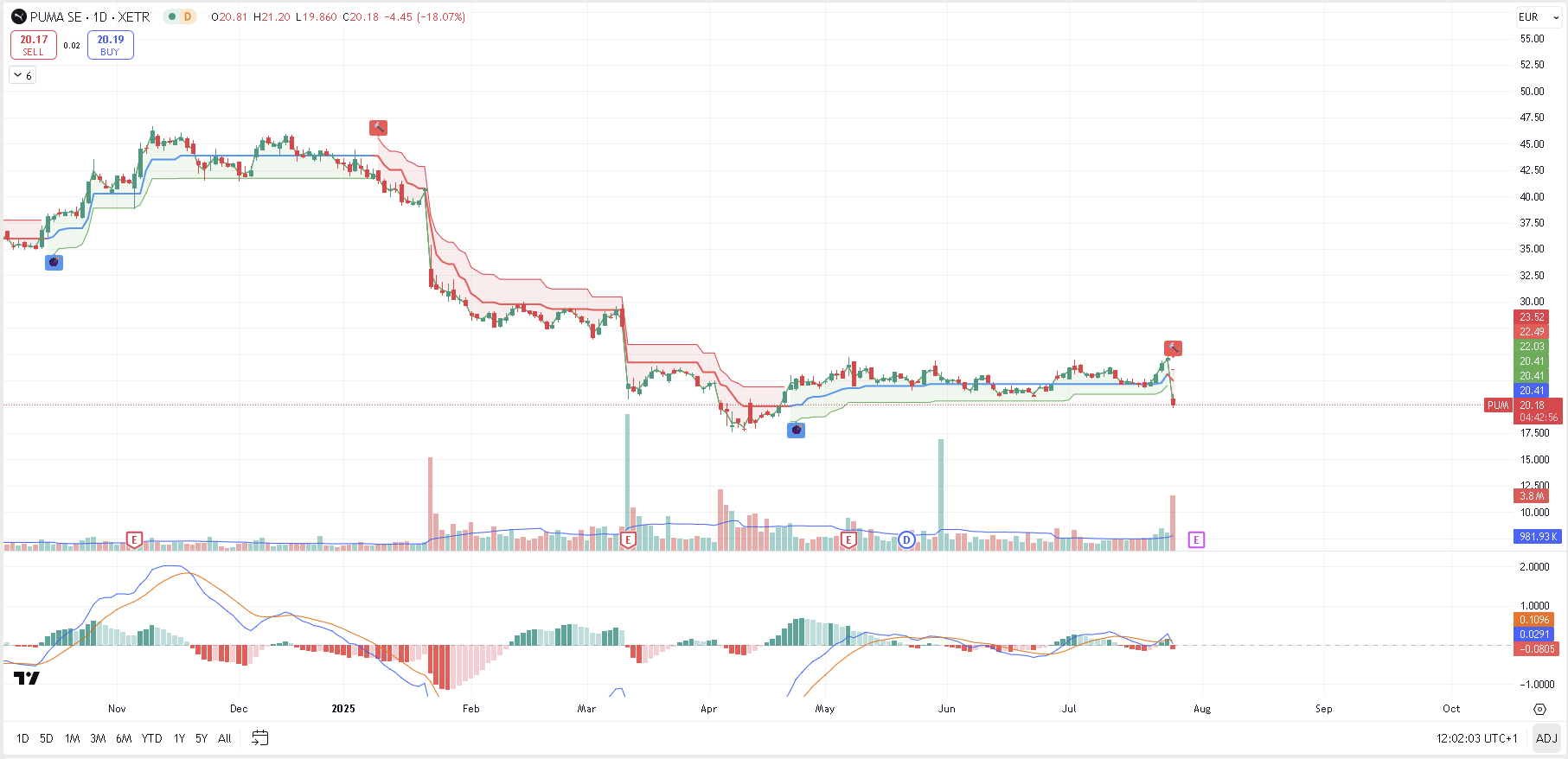Select the 1Y time range
1568x759 pixels.
(x=179, y=738)
